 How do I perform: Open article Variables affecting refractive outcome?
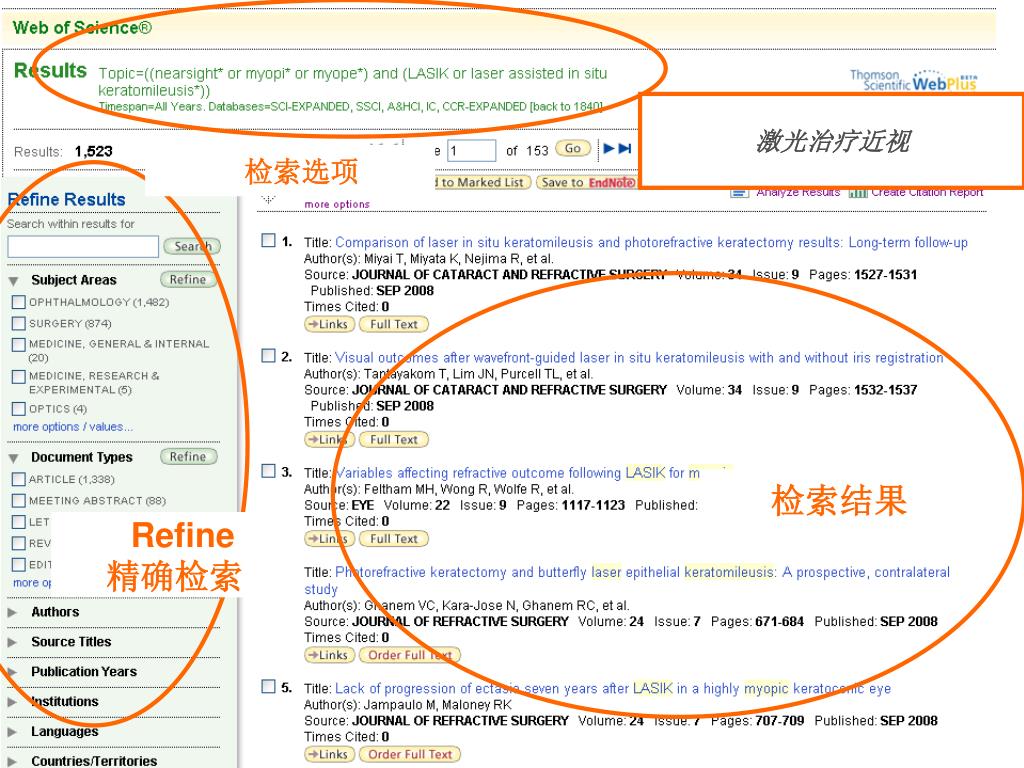[517, 473]
